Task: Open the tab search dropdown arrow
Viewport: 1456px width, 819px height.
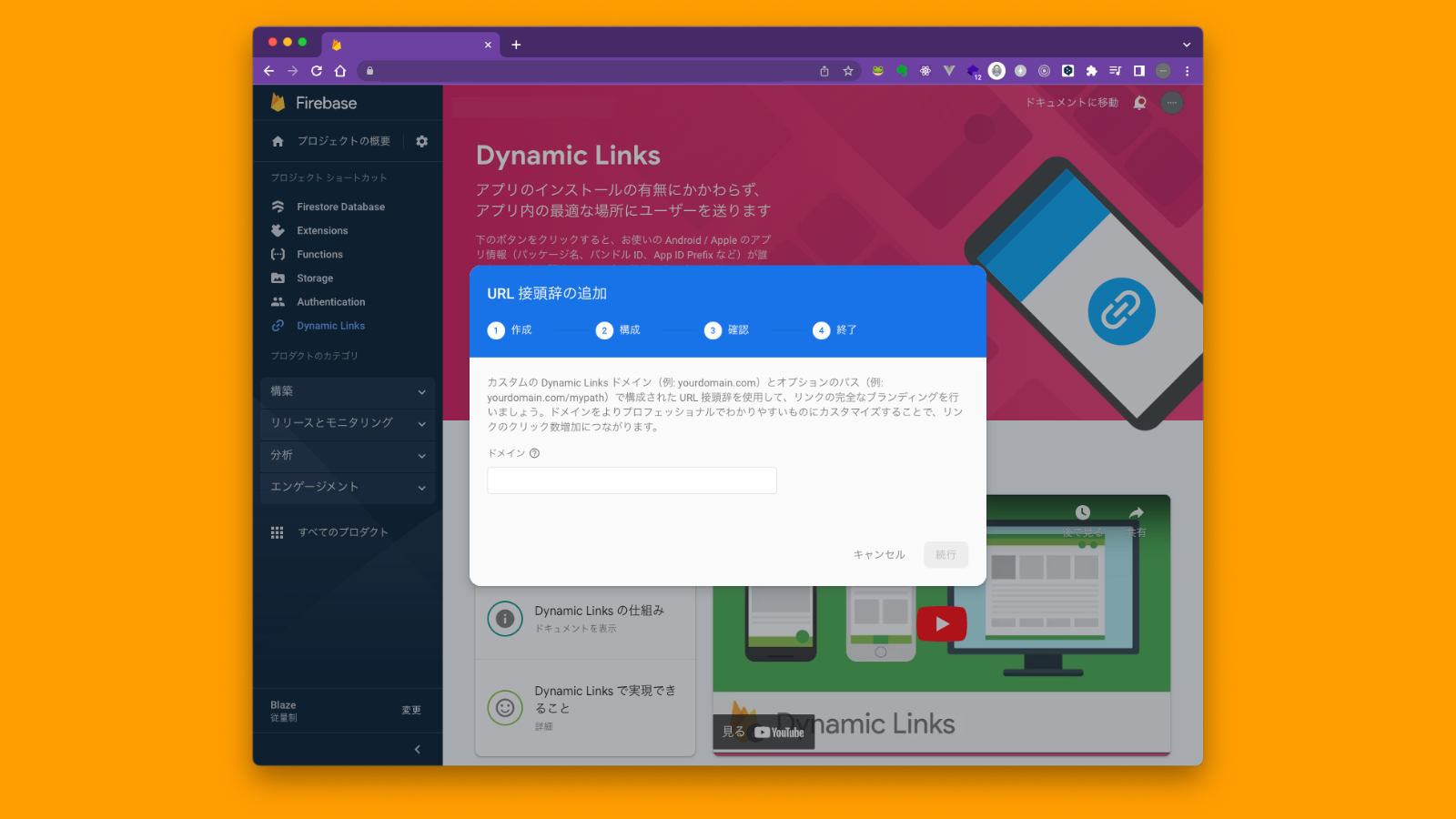Action: (1187, 45)
